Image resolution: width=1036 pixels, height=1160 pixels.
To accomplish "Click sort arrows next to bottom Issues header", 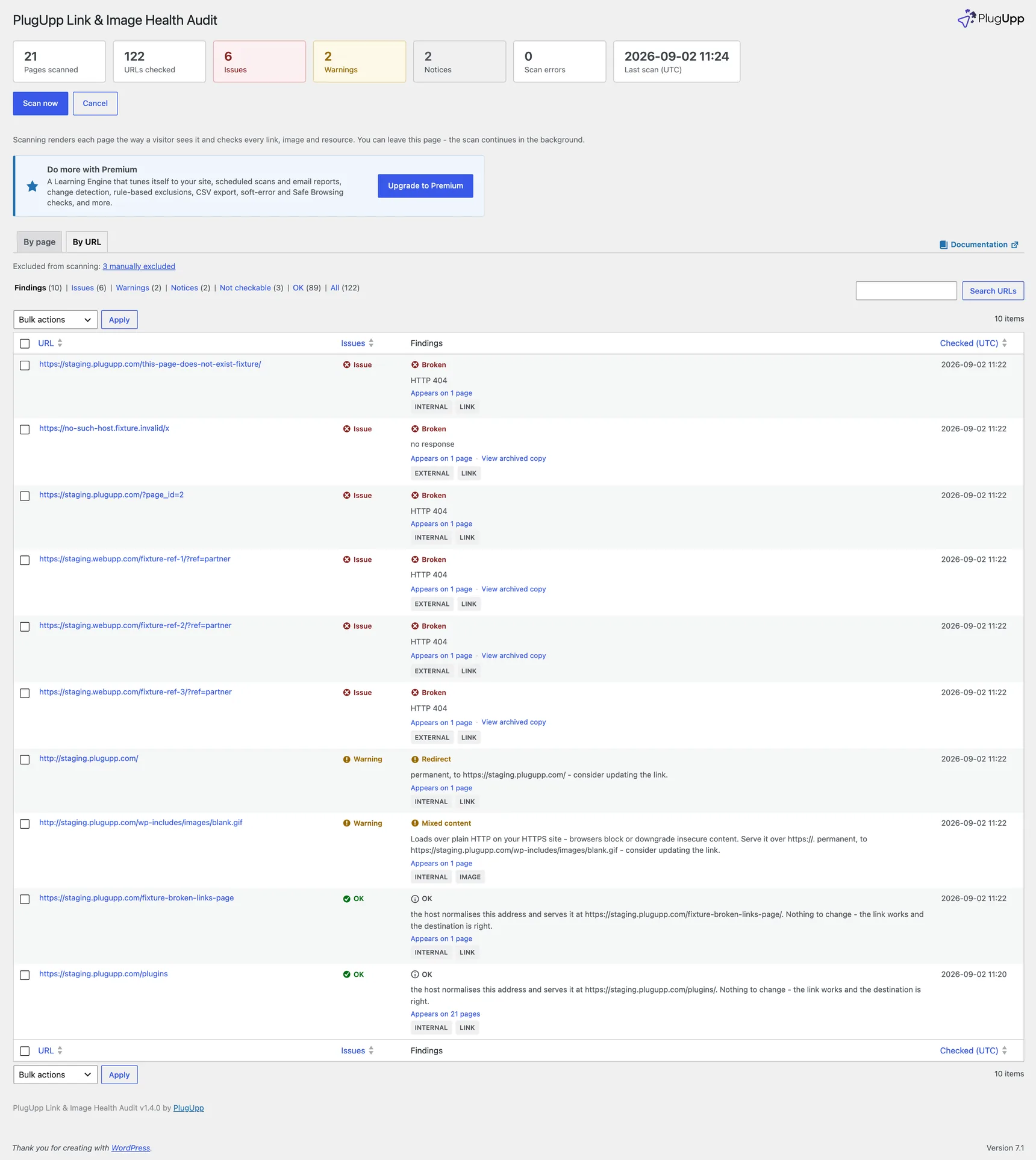I will click(x=371, y=1050).
